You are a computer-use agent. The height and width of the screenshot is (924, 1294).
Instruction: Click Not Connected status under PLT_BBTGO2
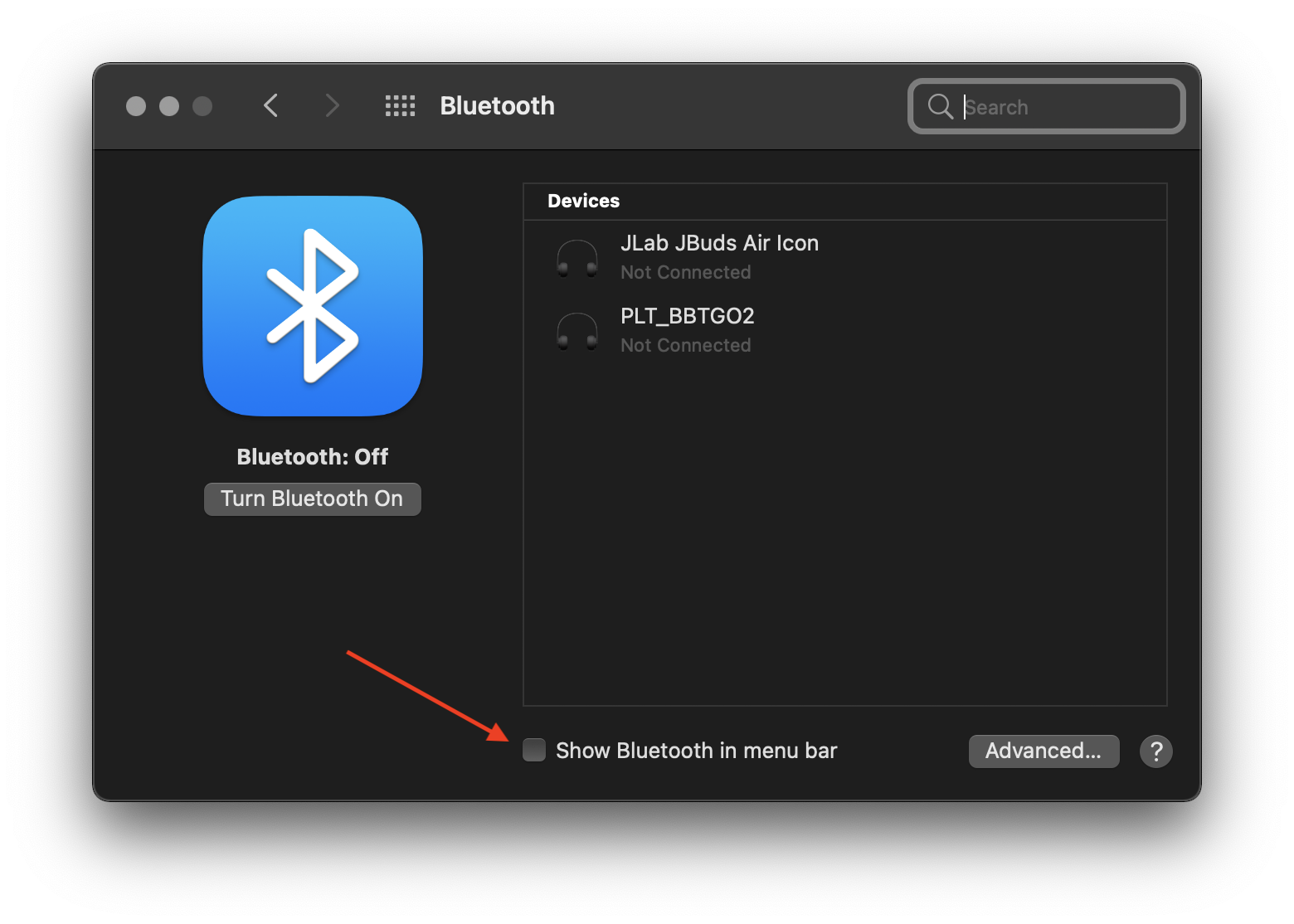pos(686,345)
